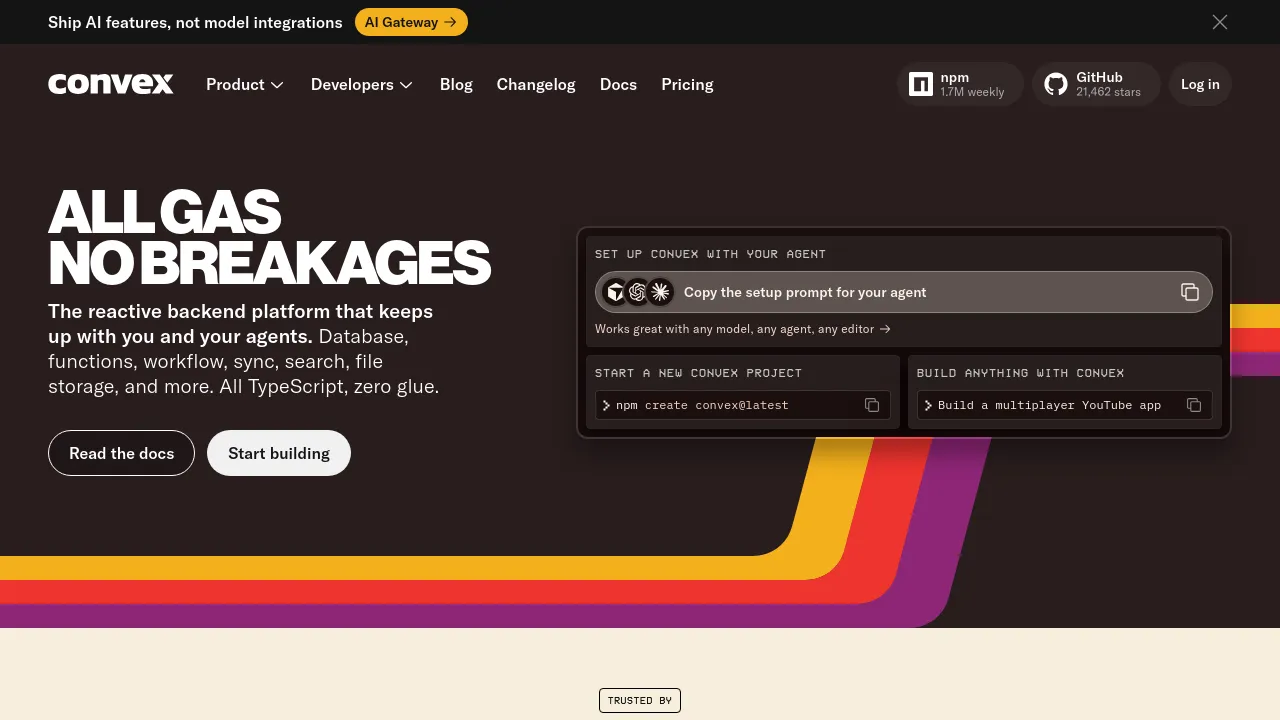Image resolution: width=1280 pixels, height=720 pixels.
Task: Click the 'Ship AI features' banner text
Action: tap(195, 22)
